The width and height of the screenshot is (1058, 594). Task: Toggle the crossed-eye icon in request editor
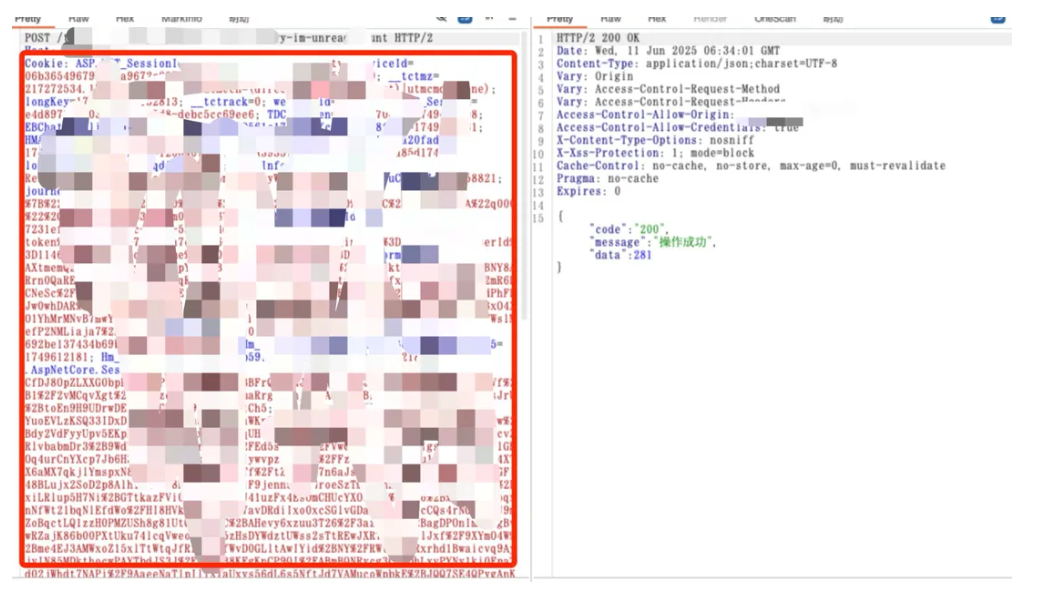442,18
